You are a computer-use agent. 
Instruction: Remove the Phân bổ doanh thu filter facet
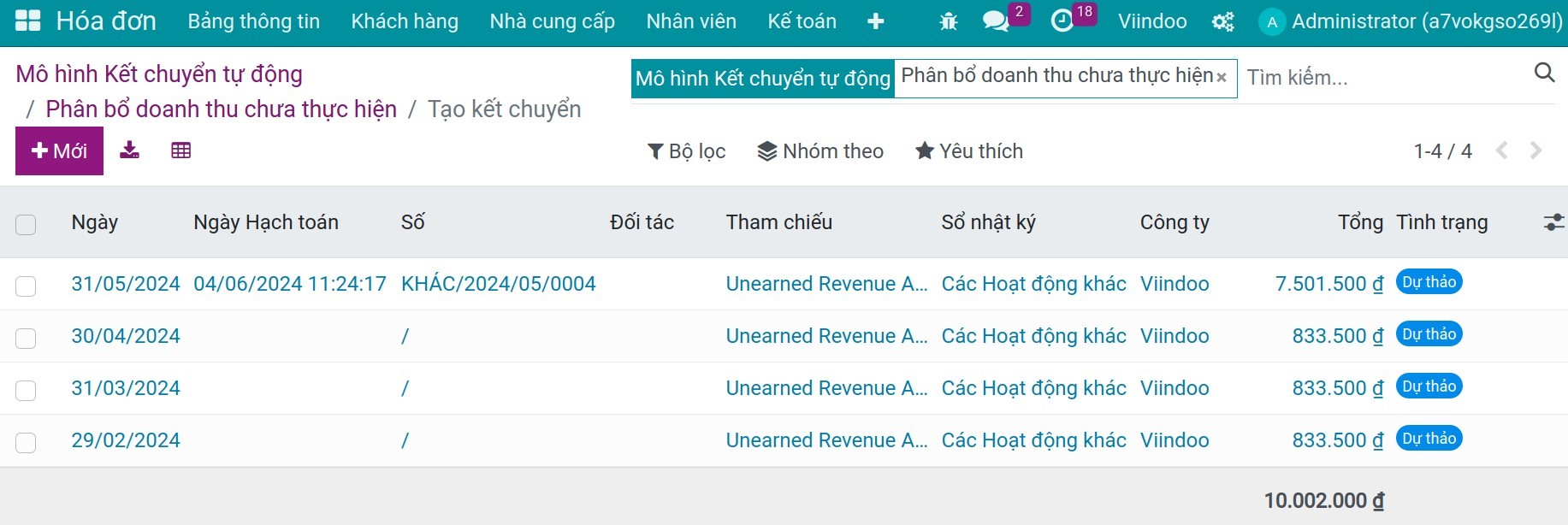point(1222,78)
